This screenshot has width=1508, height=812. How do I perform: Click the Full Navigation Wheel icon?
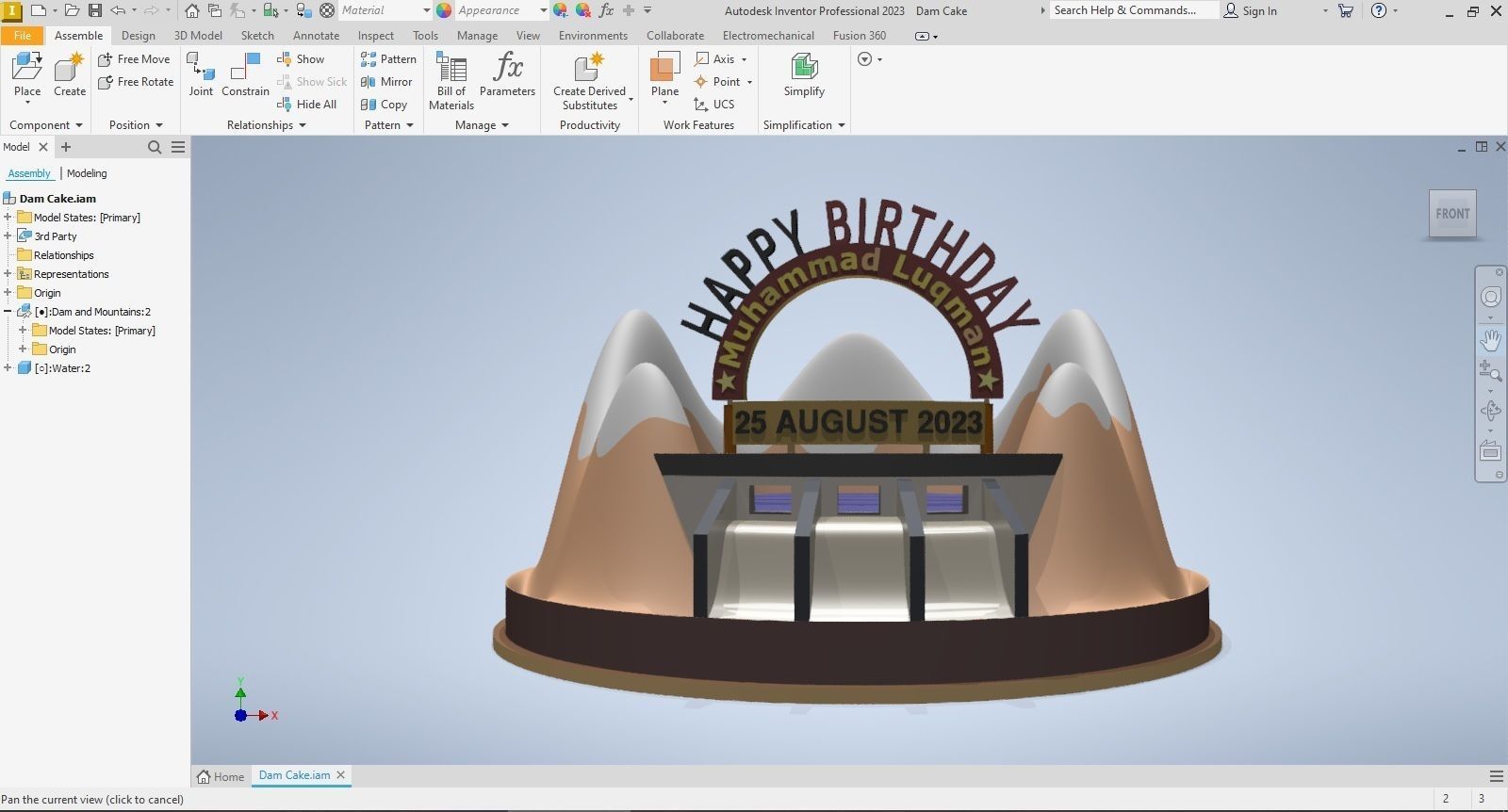click(x=1490, y=298)
